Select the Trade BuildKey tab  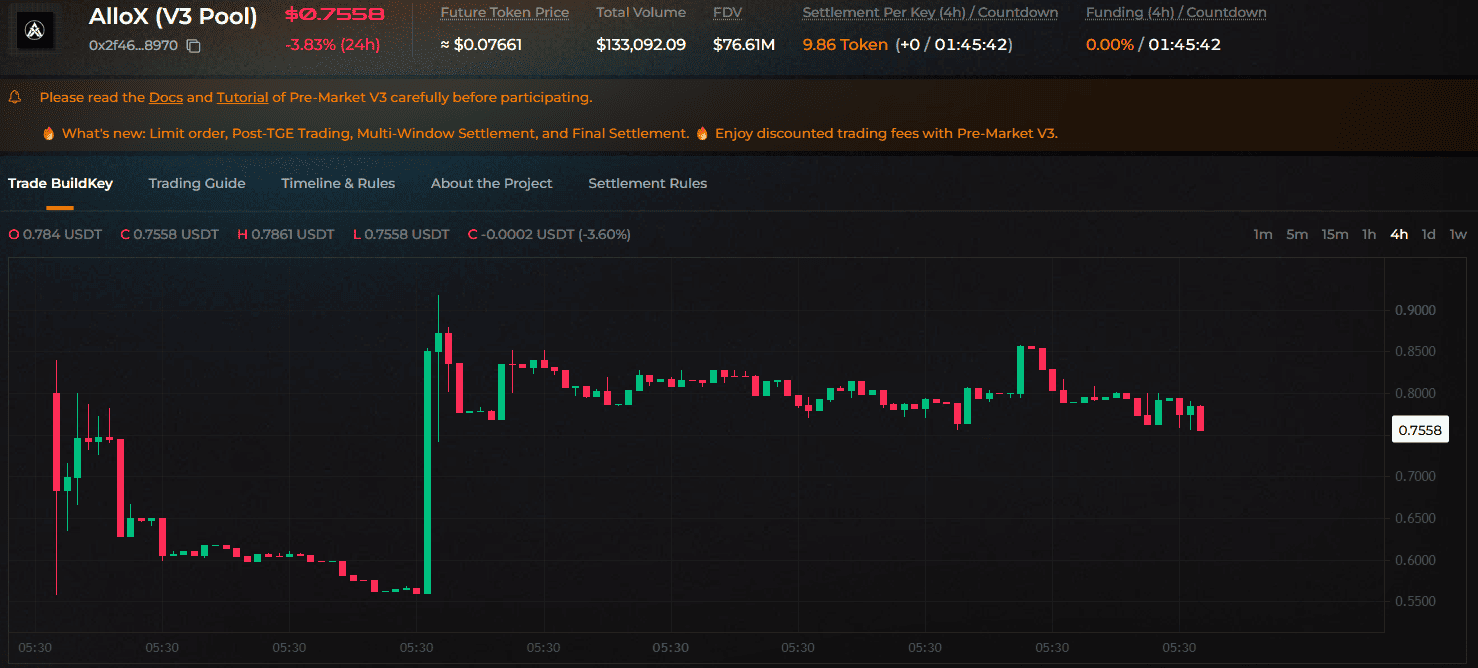[x=60, y=183]
